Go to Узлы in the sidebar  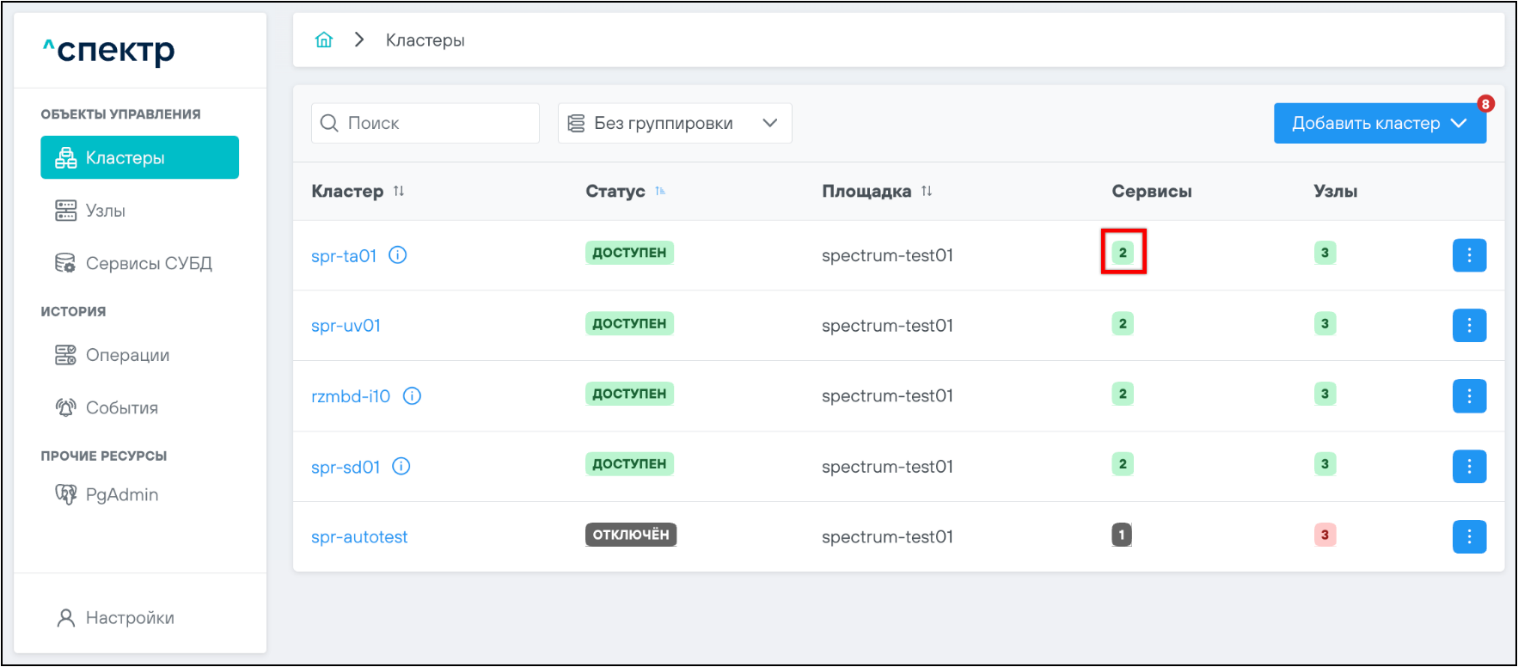coord(105,211)
